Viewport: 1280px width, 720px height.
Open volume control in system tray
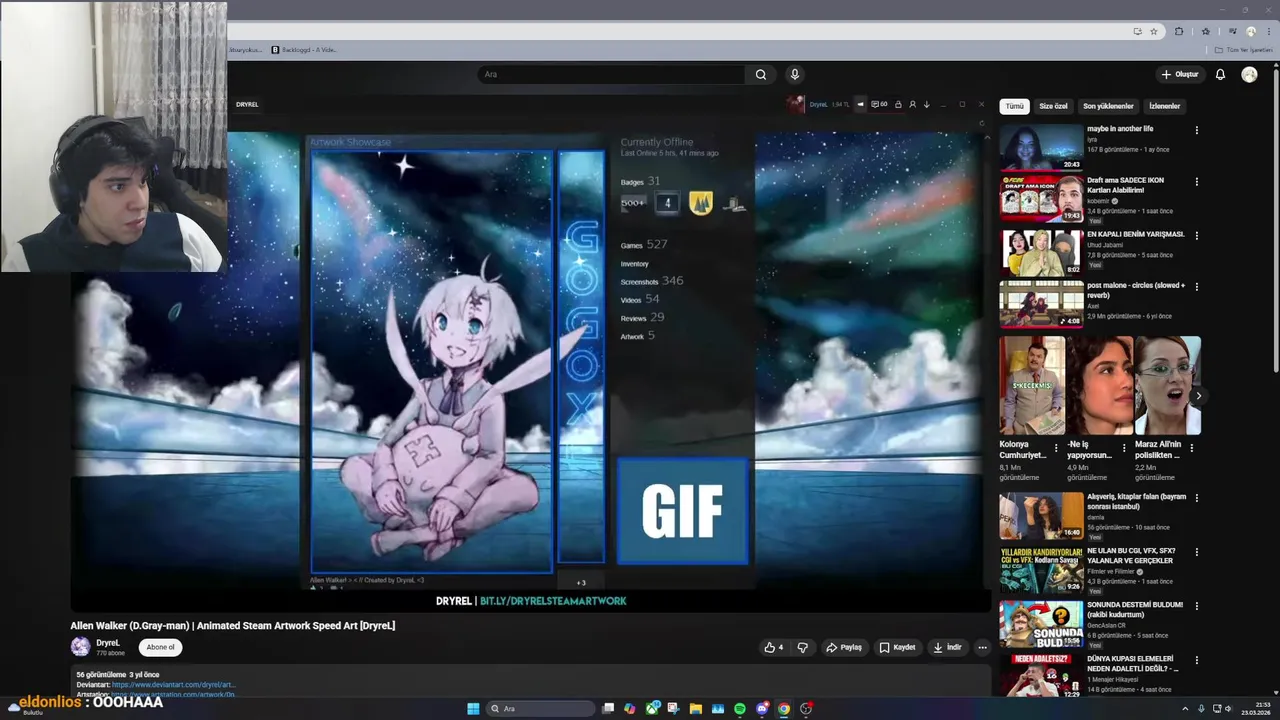tap(1229, 708)
